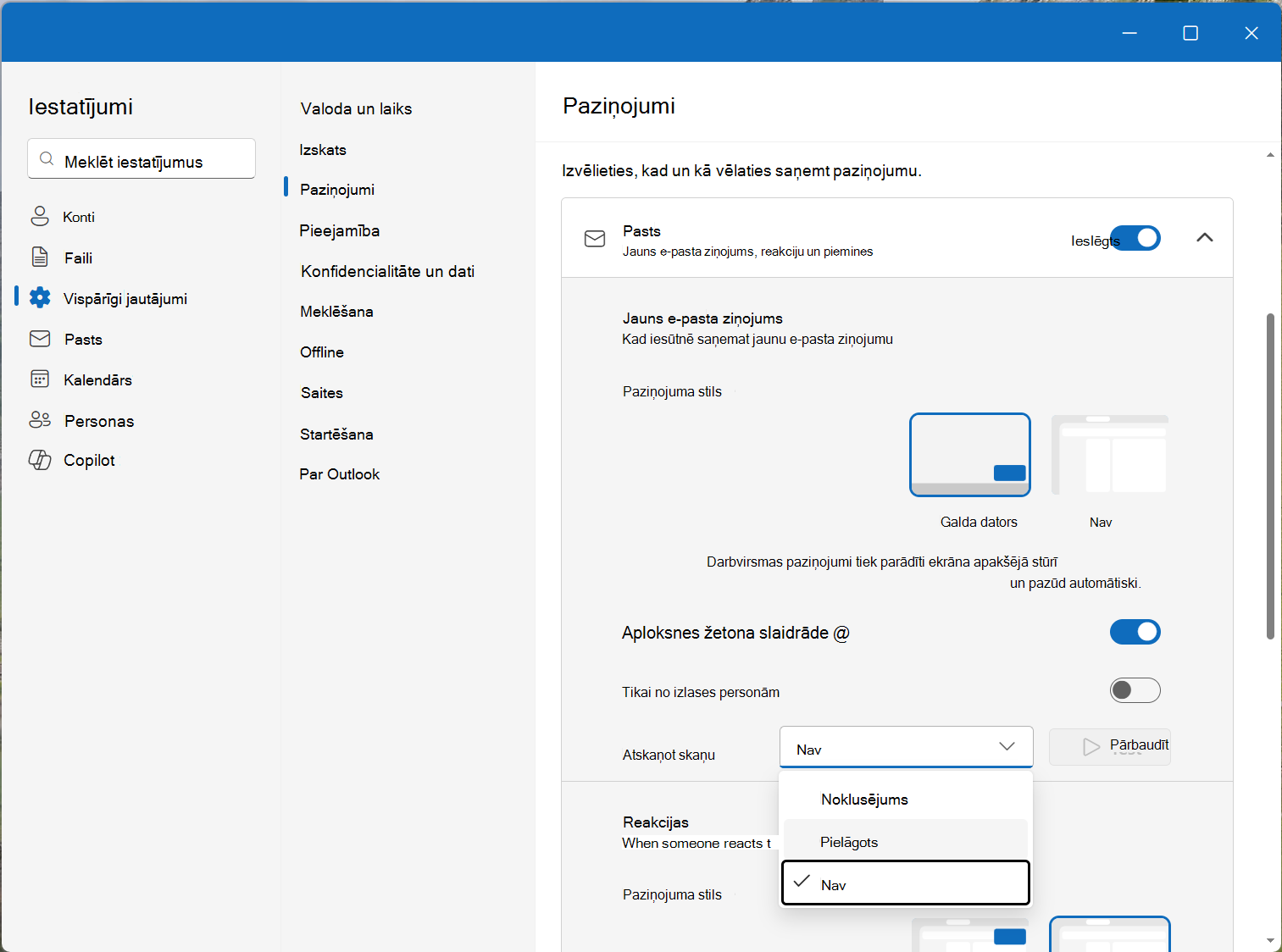Collapse the Pasts section chevron
Image resolution: width=1282 pixels, height=952 pixels.
click(1204, 238)
